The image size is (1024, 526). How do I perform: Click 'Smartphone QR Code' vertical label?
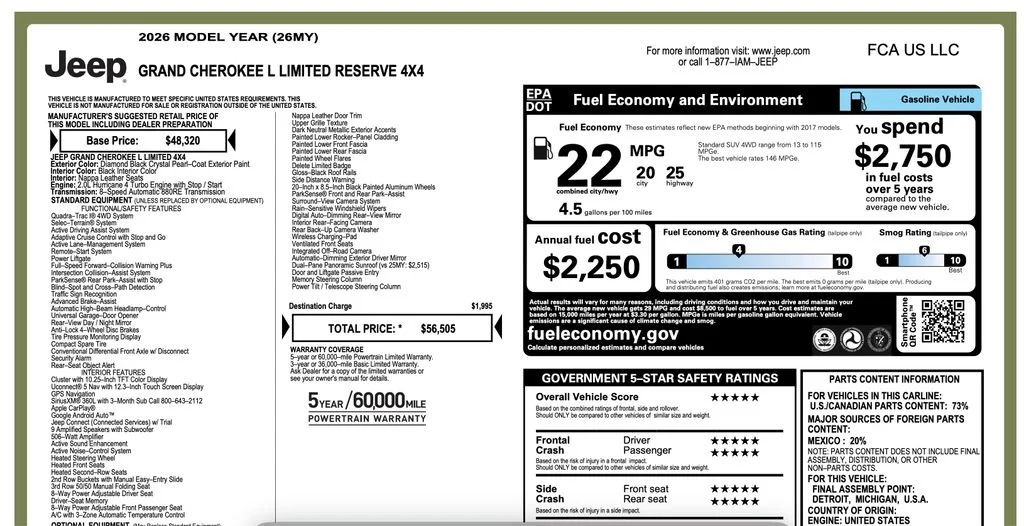pyautogui.click(x=908, y=322)
